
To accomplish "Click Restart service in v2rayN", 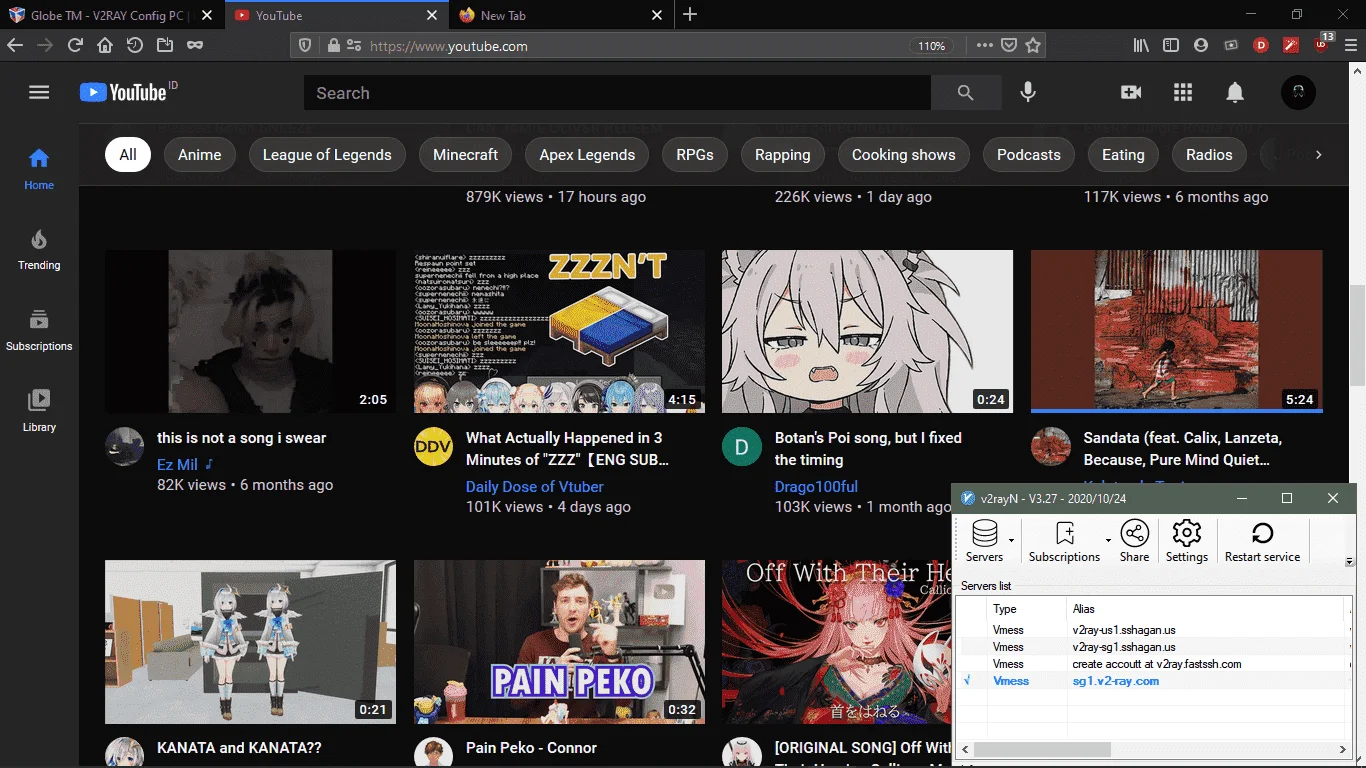I will click(x=1262, y=541).
